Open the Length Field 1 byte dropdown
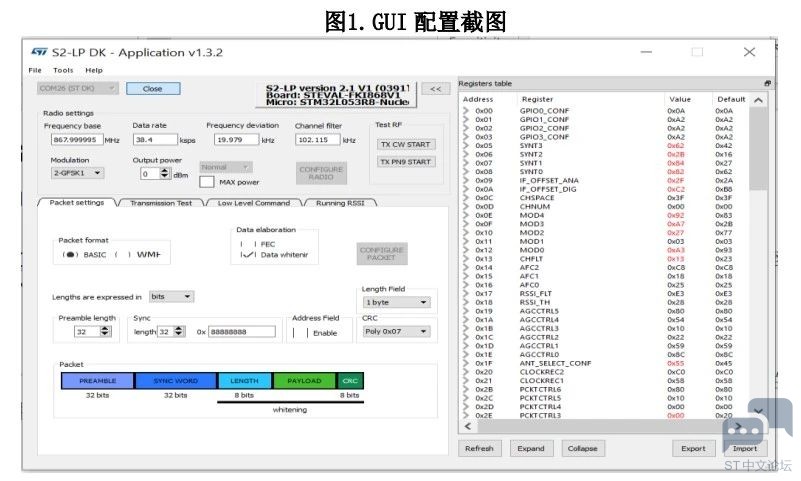Screen dimensions: 801x481 pyautogui.click(x=396, y=302)
